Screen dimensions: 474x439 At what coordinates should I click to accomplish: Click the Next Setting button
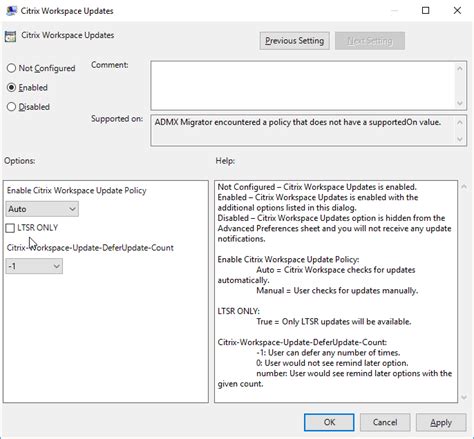point(370,41)
